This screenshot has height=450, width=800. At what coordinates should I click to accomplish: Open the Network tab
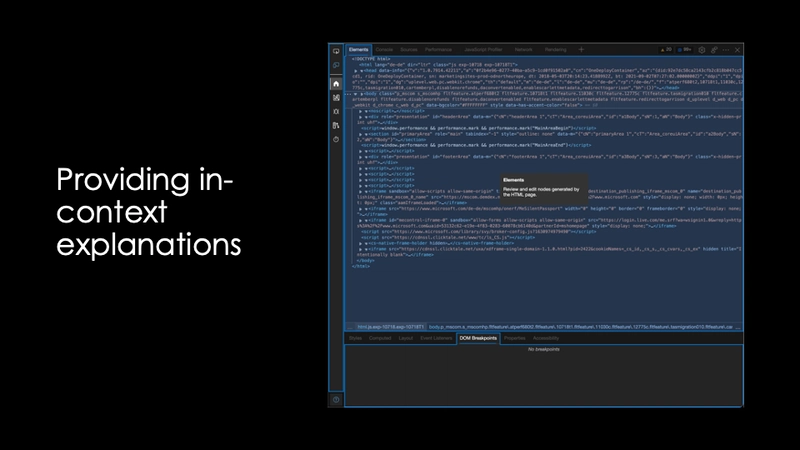tap(523, 49)
